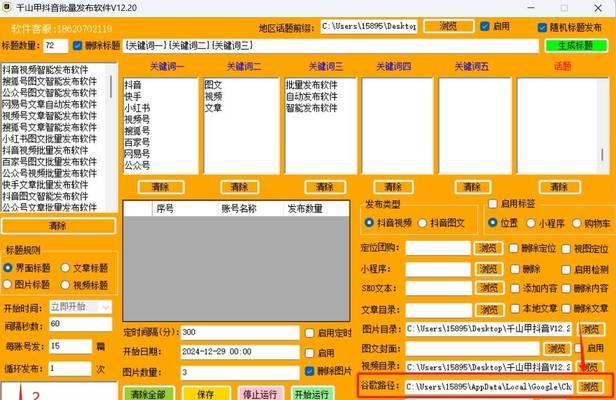Select the 抖音图文 publish type
The image size is (616, 400).
pos(422,223)
